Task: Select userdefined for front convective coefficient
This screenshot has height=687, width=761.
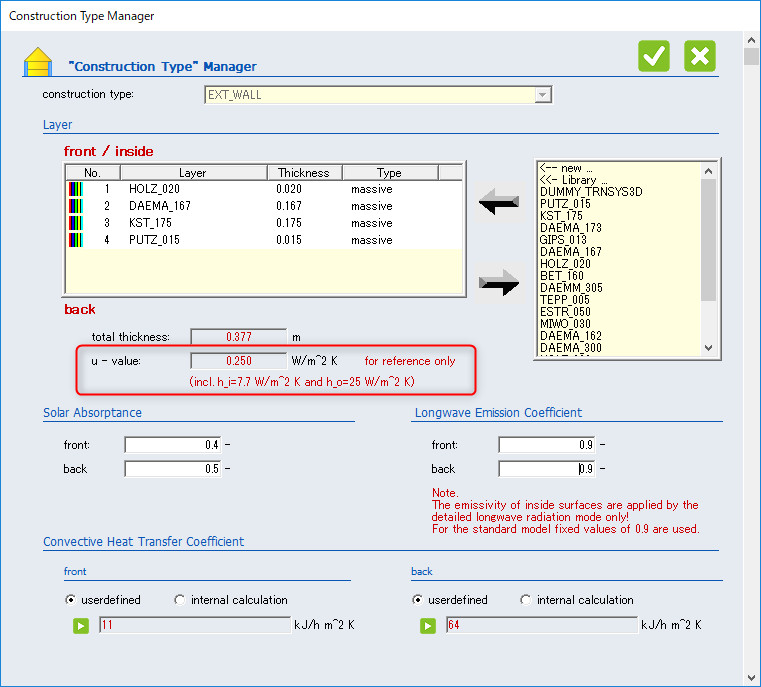Action: (x=70, y=600)
